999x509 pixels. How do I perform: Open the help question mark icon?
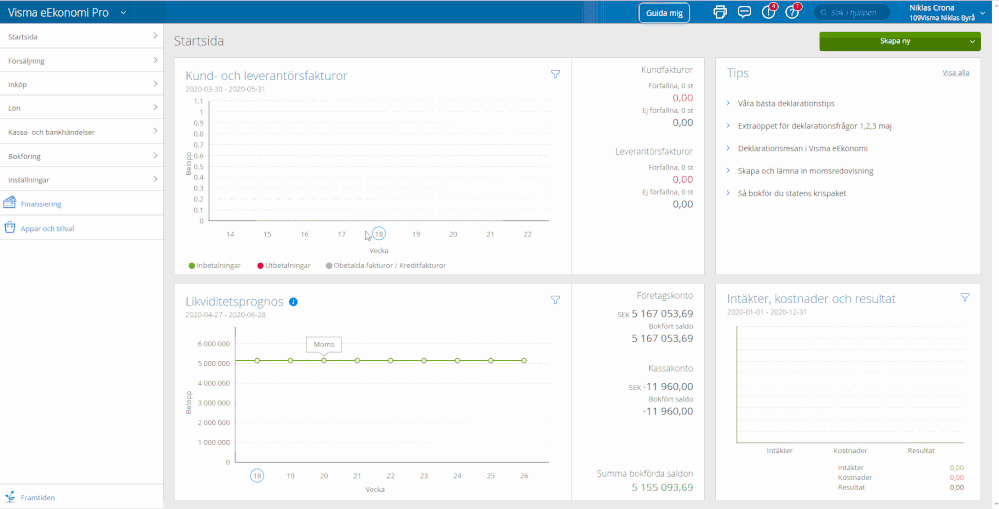pos(792,12)
